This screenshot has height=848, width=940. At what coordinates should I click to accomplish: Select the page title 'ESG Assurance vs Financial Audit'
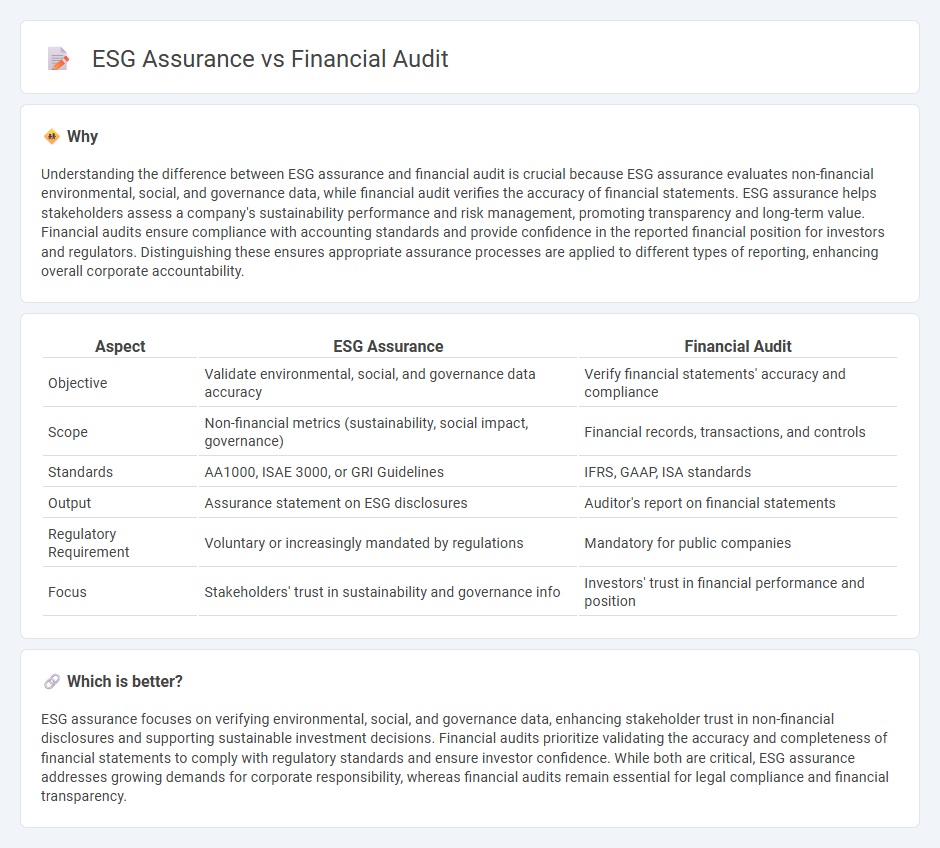click(x=270, y=59)
